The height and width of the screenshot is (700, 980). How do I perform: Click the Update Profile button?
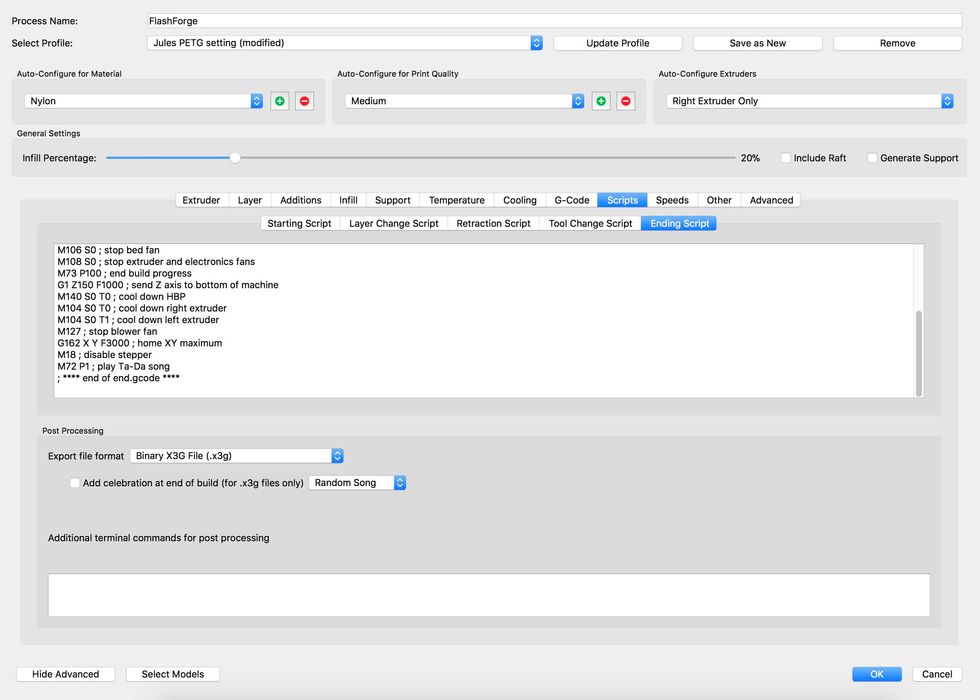617,43
